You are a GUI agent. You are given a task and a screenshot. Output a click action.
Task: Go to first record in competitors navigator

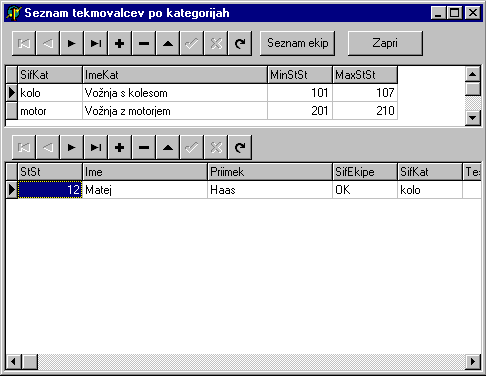pyautogui.click(x=24, y=147)
